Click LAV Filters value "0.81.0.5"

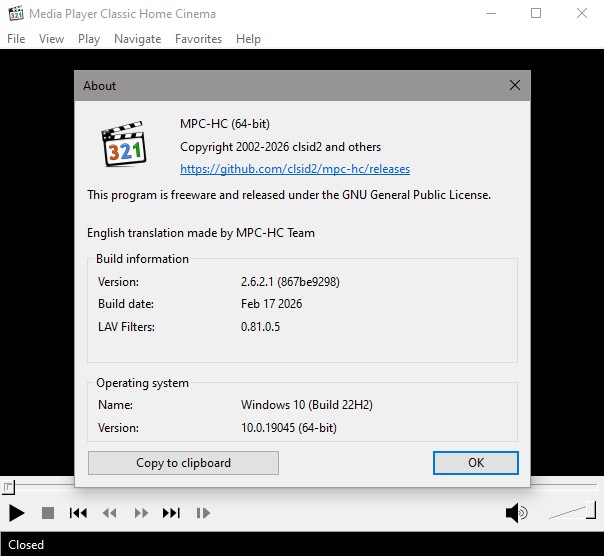click(x=260, y=327)
